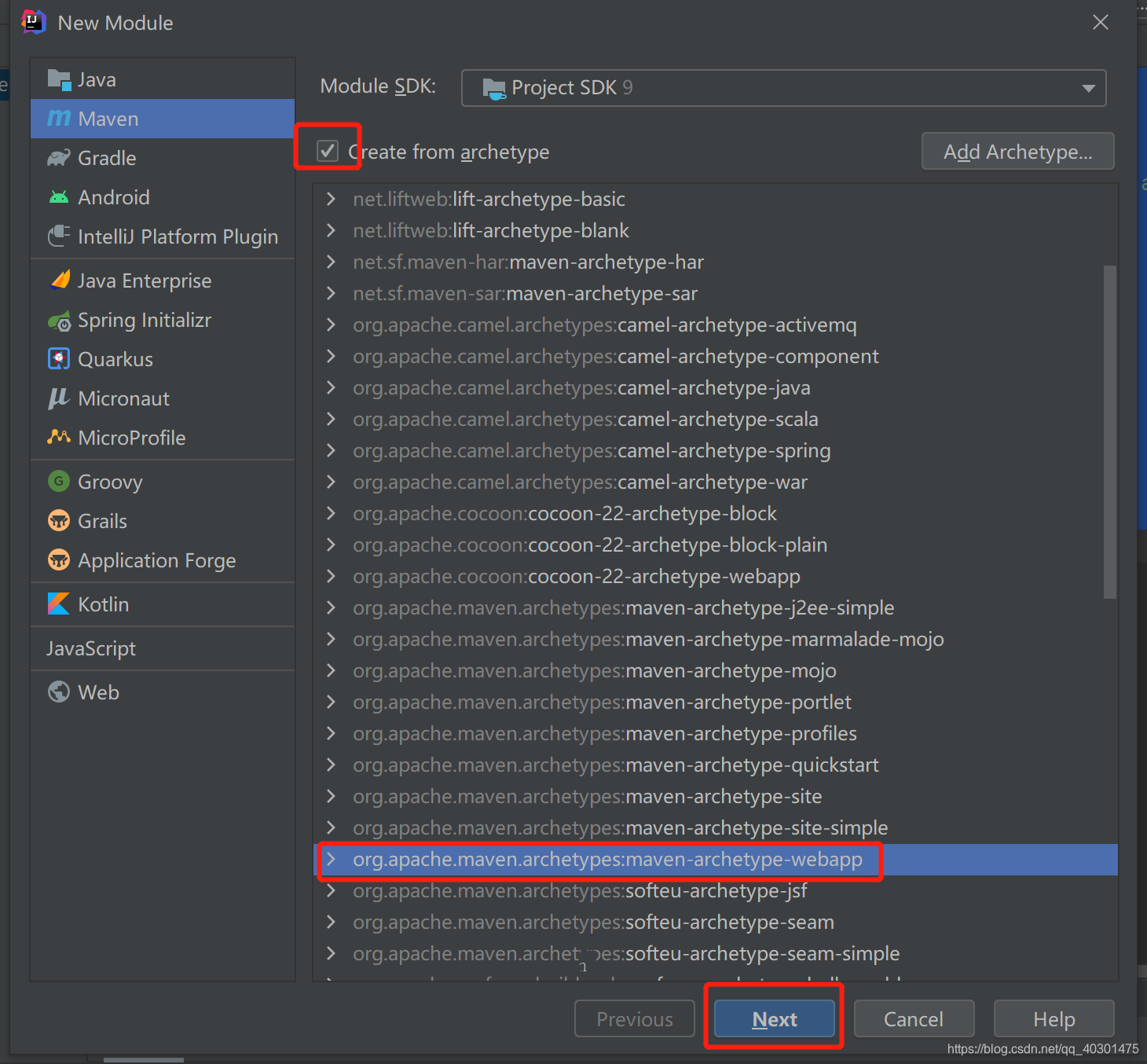
Task: Click the archetype list vertical scrollbar
Action: [1110, 431]
